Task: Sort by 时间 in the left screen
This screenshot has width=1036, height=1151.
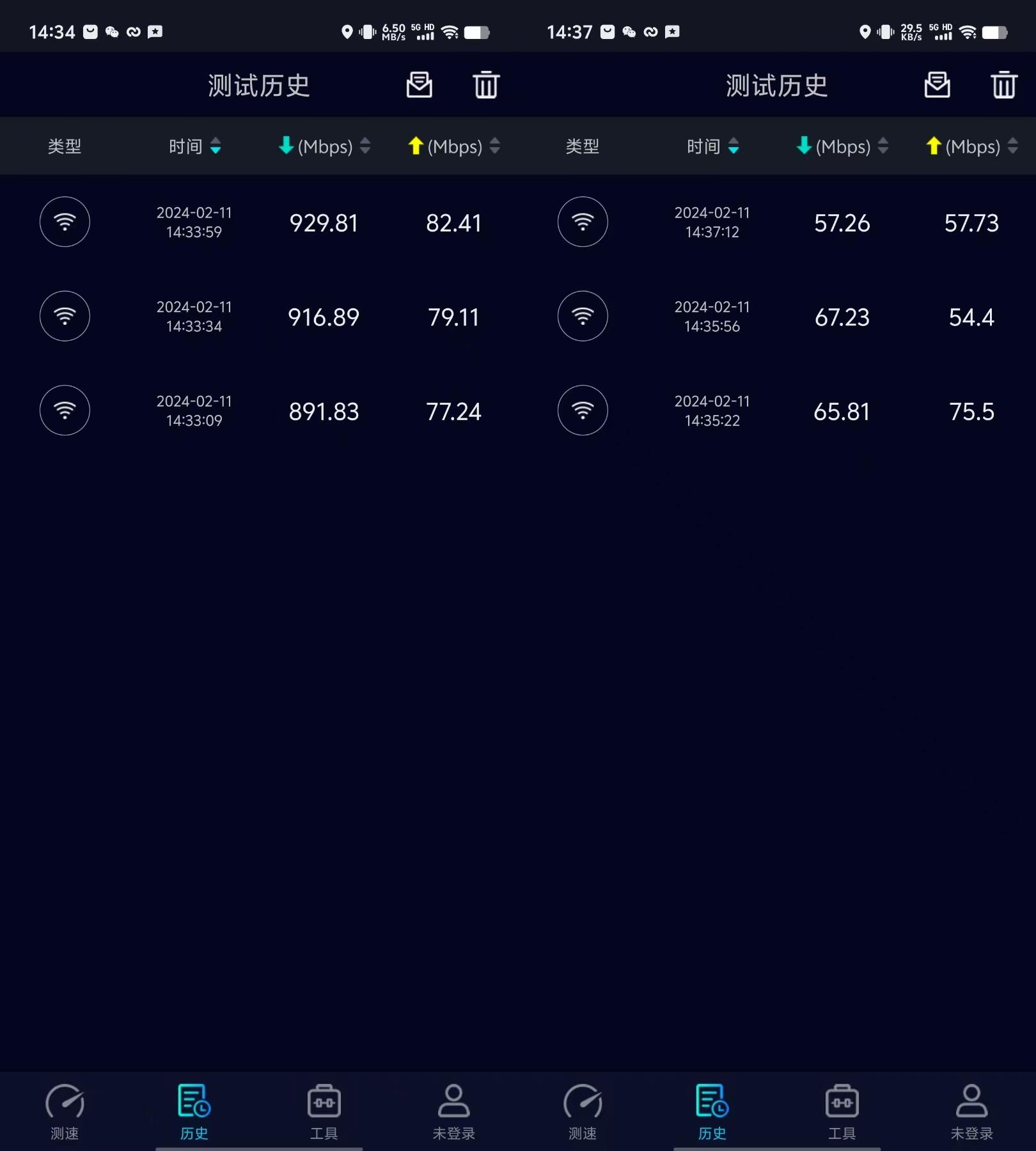Action: [195, 146]
